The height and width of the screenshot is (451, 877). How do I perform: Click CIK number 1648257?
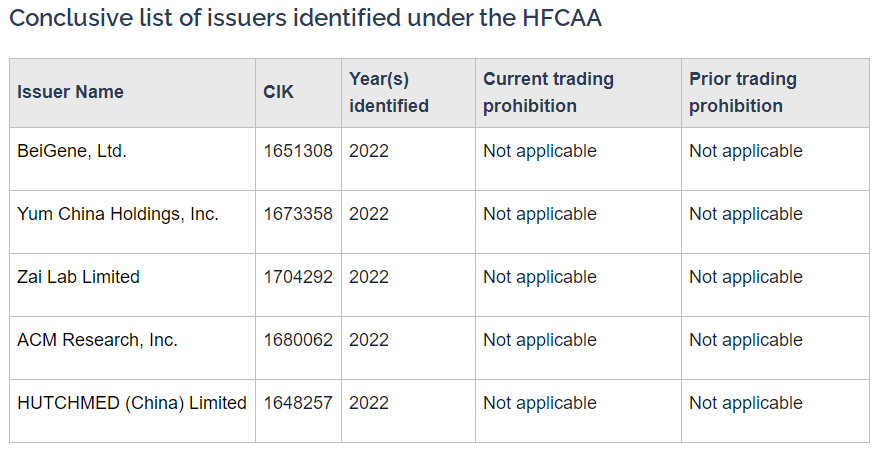[298, 403]
